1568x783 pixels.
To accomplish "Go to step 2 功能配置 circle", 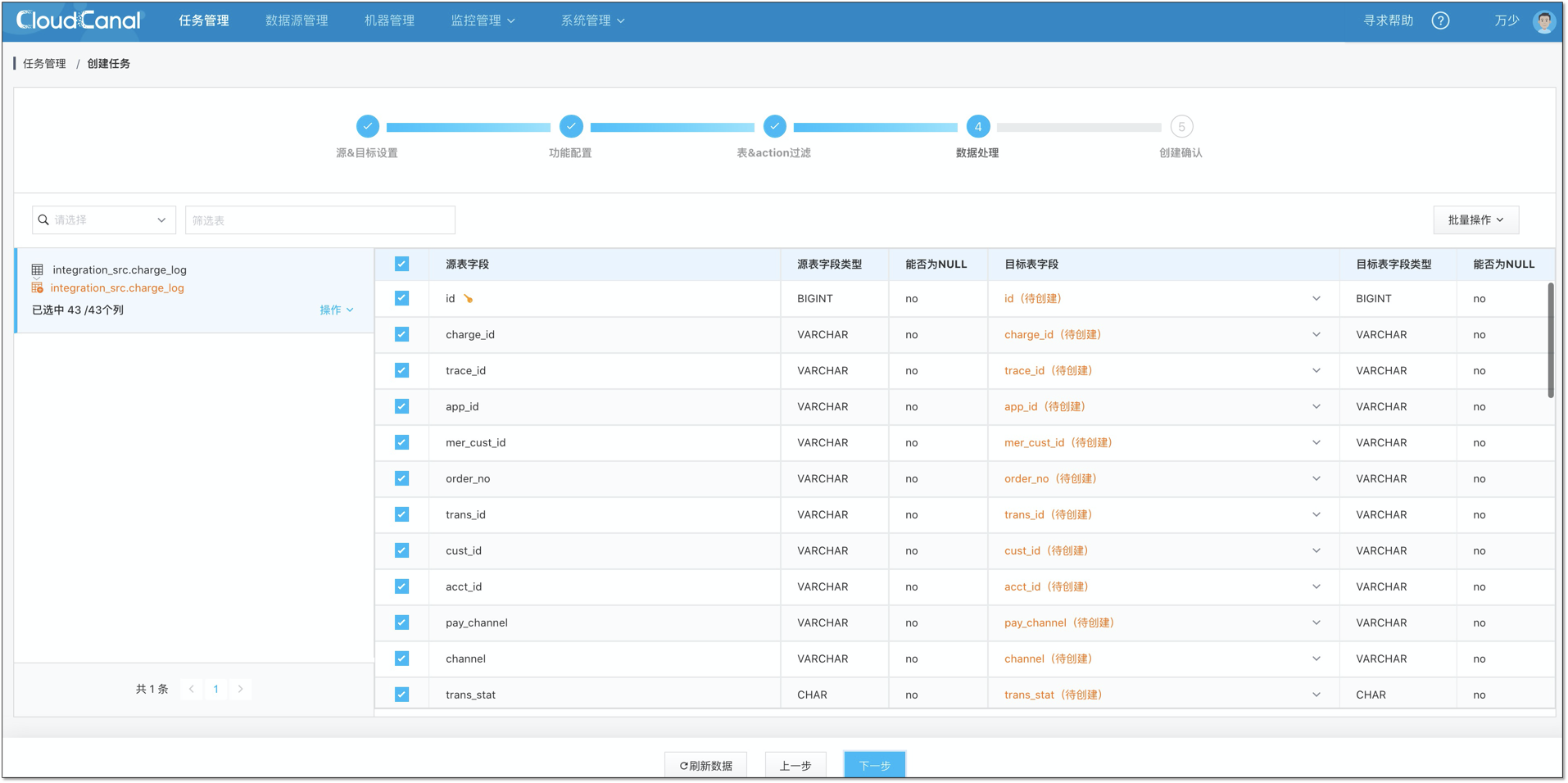I will [x=571, y=126].
